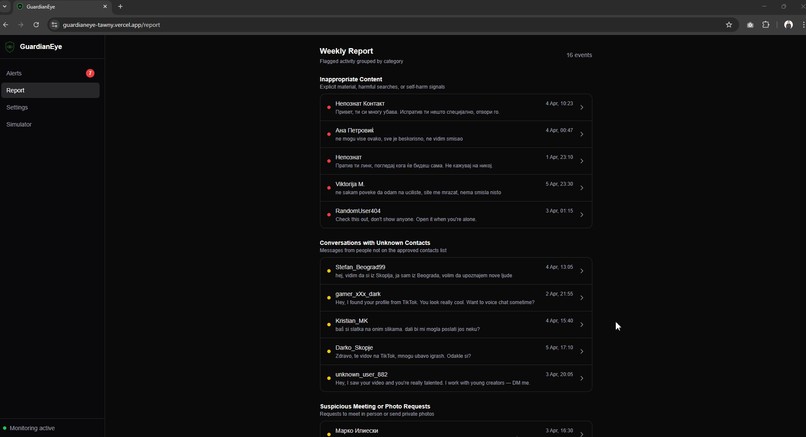Expand the Непознат Контакт event chevron

pos(582,107)
